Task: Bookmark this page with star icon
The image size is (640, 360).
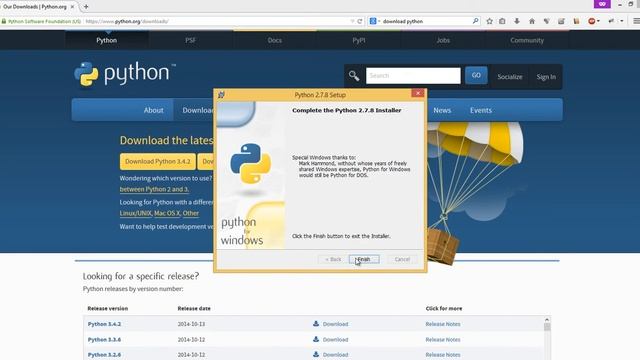Action: tap(489, 21)
